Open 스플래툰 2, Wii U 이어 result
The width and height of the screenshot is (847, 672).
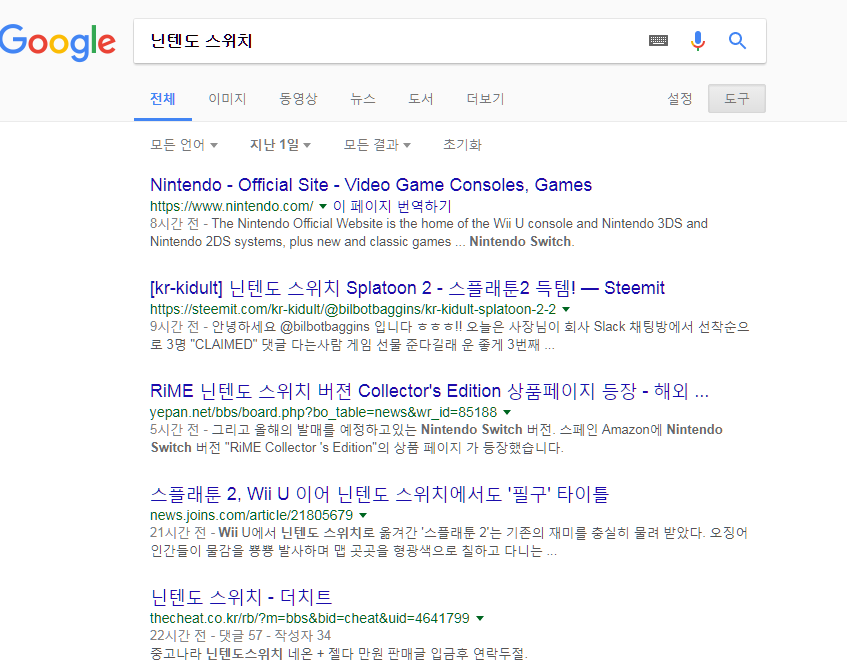coord(380,494)
